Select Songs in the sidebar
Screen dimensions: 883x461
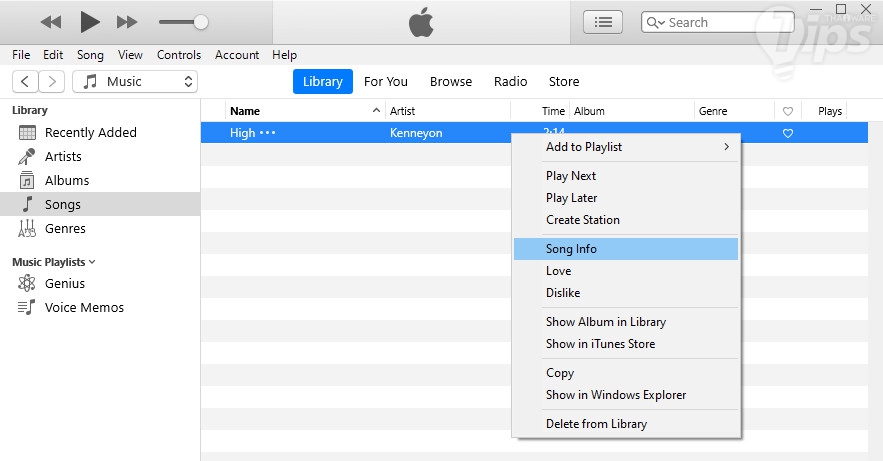coord(100,204)
